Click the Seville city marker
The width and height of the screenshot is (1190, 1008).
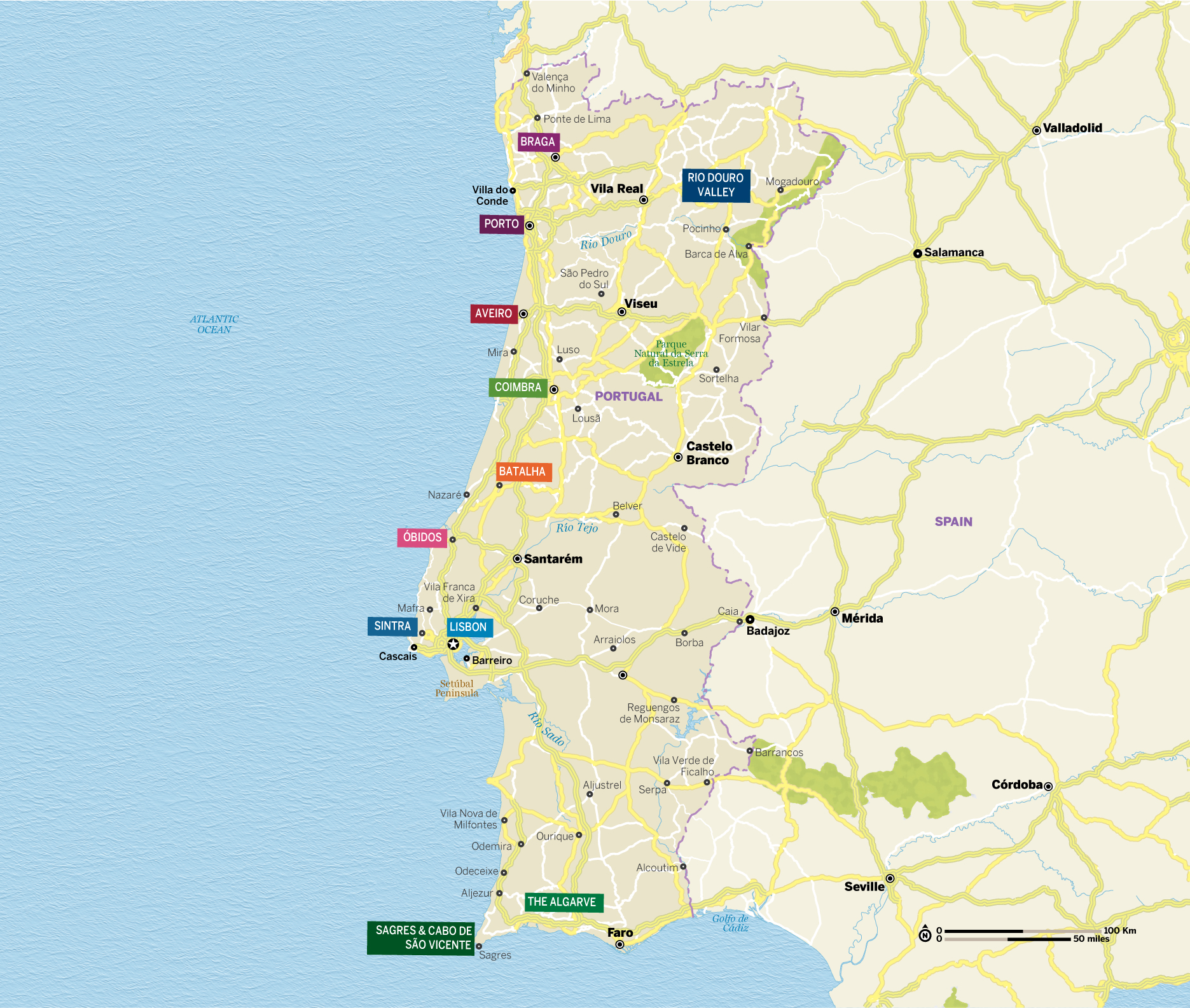tap(890, 878)
